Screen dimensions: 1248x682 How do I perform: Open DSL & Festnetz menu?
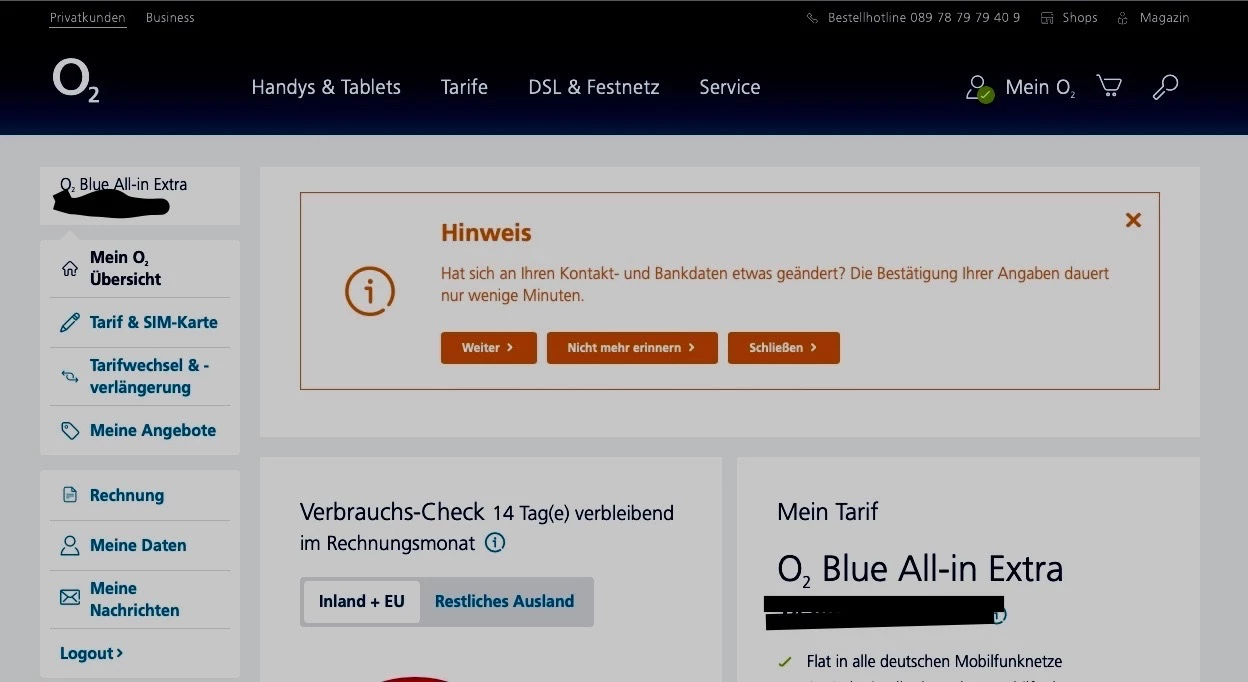(594, 87)
